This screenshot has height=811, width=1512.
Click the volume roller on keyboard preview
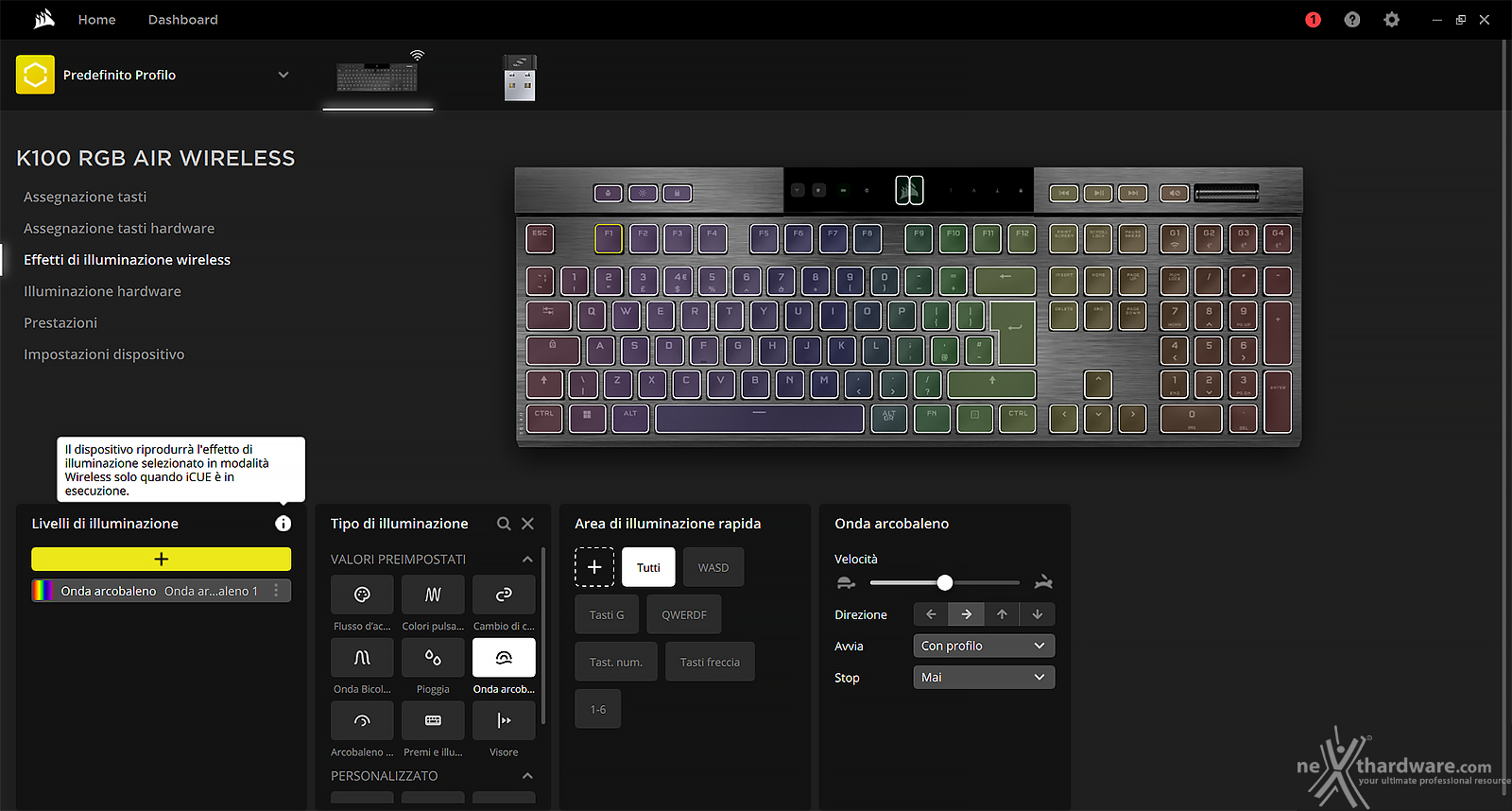click(x=1227, y=194)
